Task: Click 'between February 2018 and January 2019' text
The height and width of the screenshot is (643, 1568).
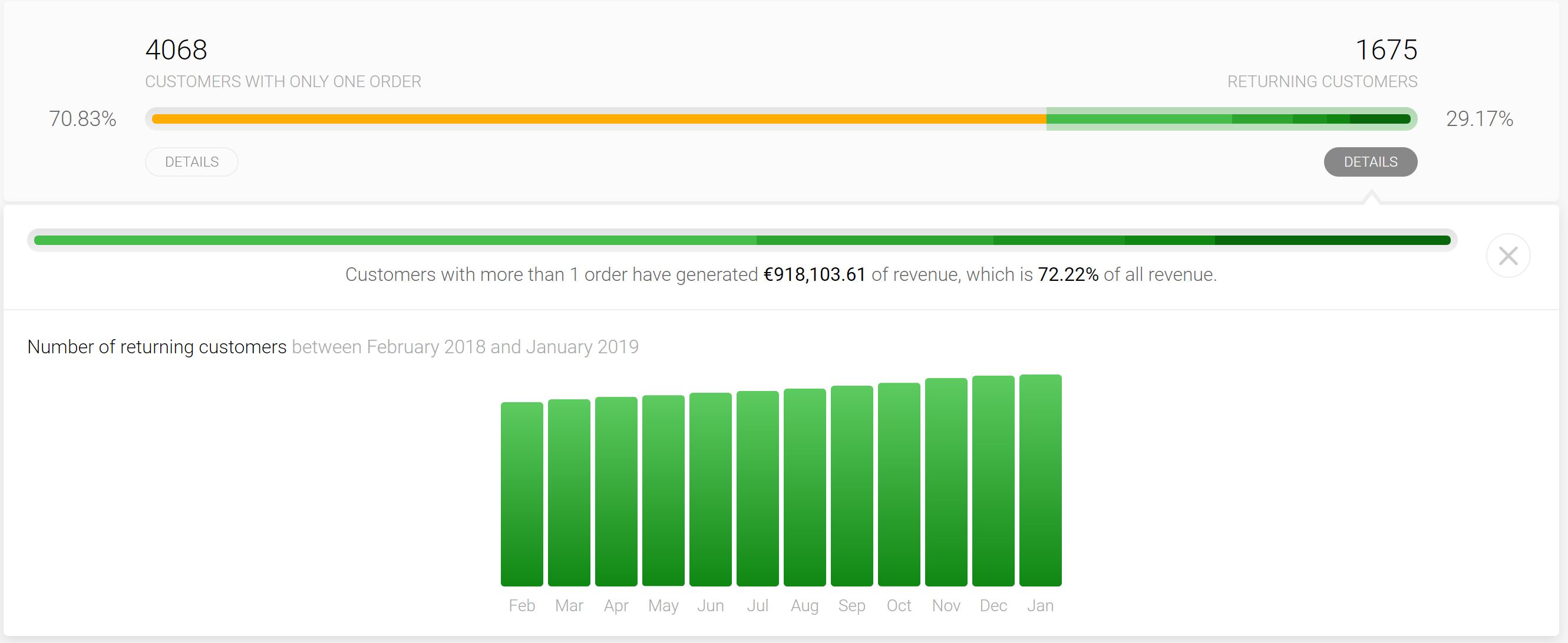Action: tap(465, 347)
